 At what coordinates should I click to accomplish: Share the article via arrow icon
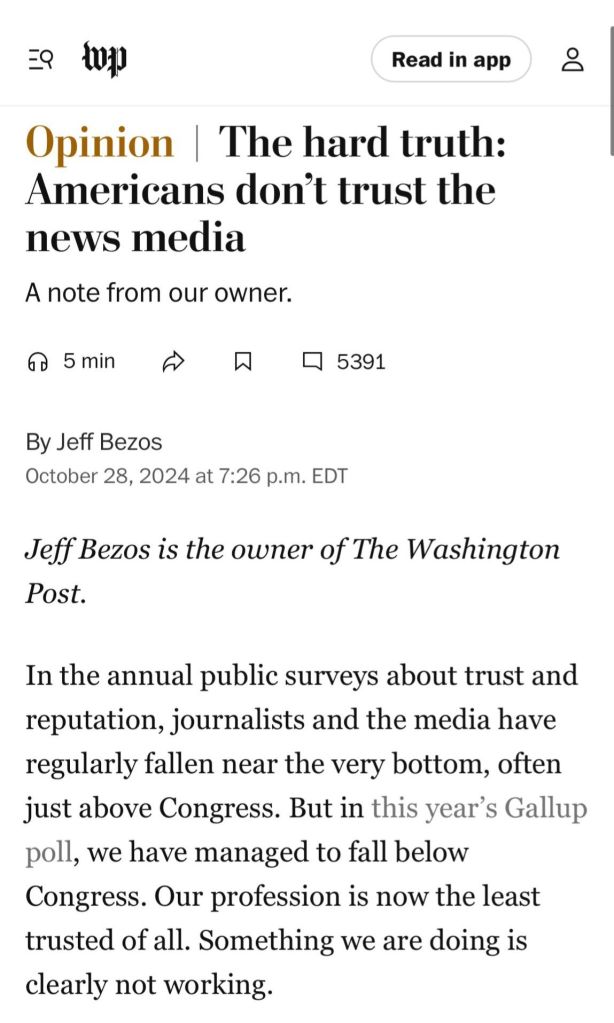click(x=173, y=362)
